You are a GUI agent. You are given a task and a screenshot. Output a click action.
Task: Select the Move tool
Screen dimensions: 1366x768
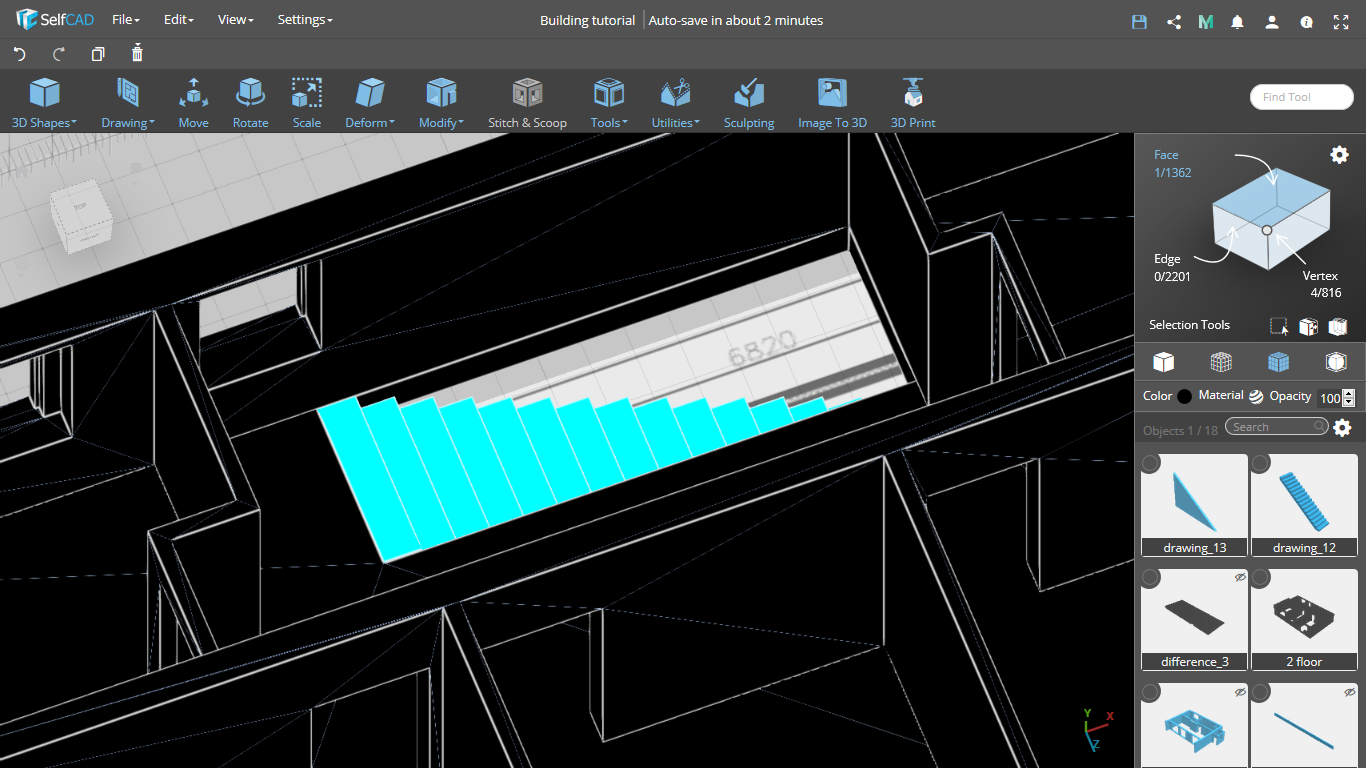pyautogui.click(x=193, y=104)
